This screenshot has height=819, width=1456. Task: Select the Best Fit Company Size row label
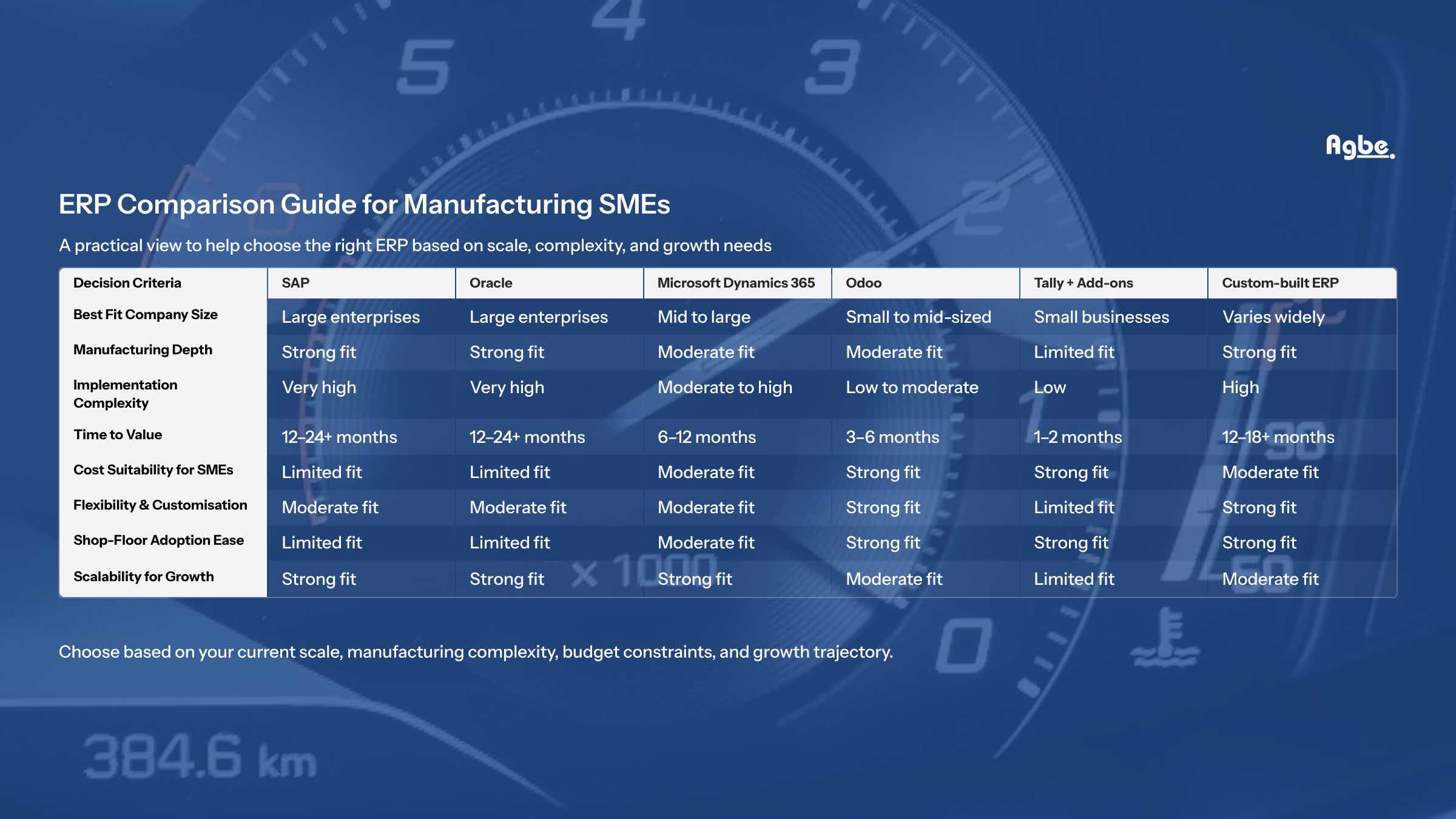pyautogui.click(x=145, y=314)
